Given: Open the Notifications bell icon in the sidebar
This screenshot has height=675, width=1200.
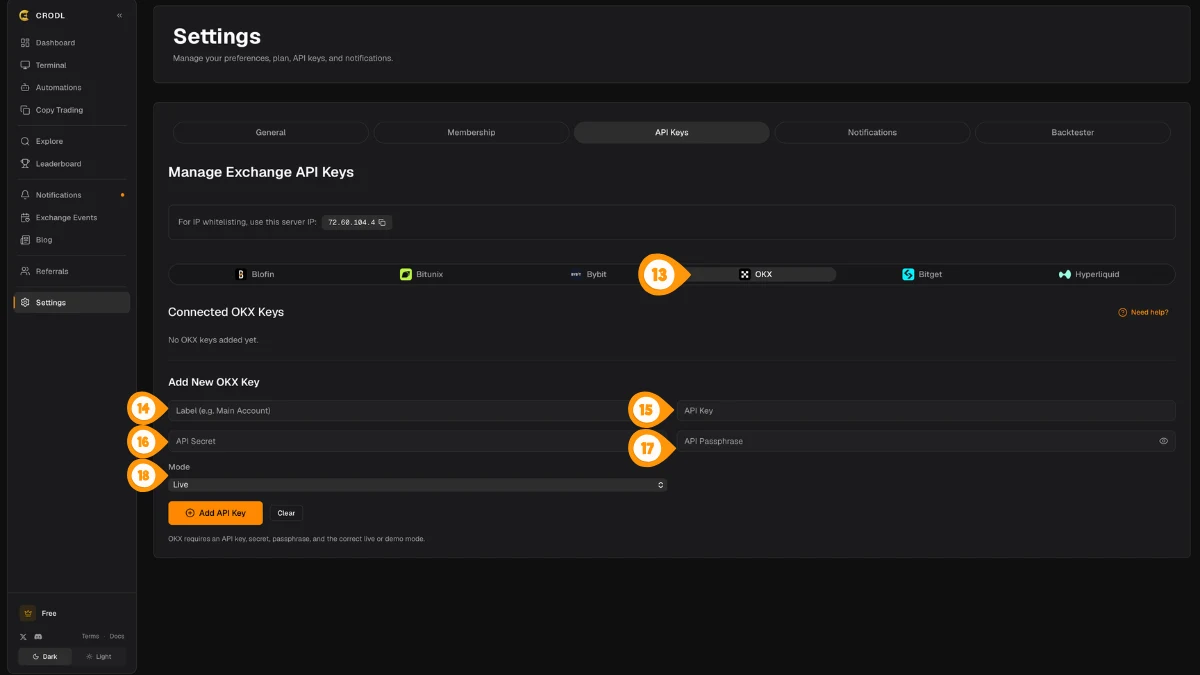Looking at the screenshot, I should tap(25, 195).
